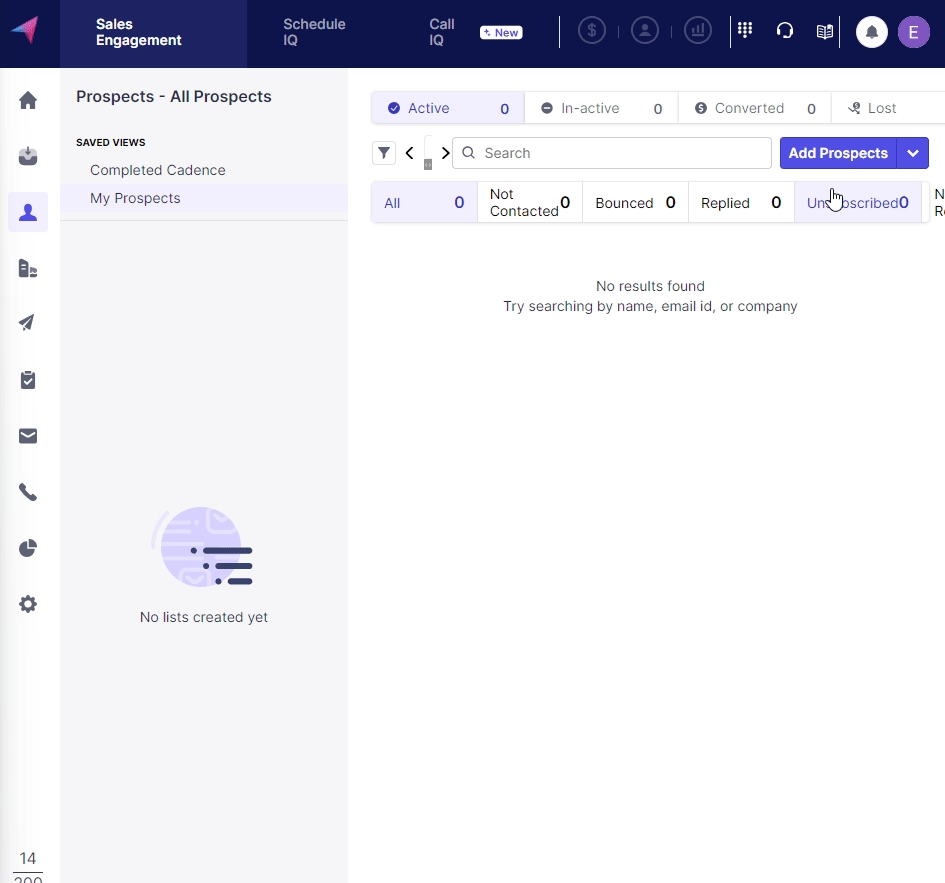Screen dimensions: 945x883
Task: Click the Prospects person icon in sidebar
Action: click(28, 212)
